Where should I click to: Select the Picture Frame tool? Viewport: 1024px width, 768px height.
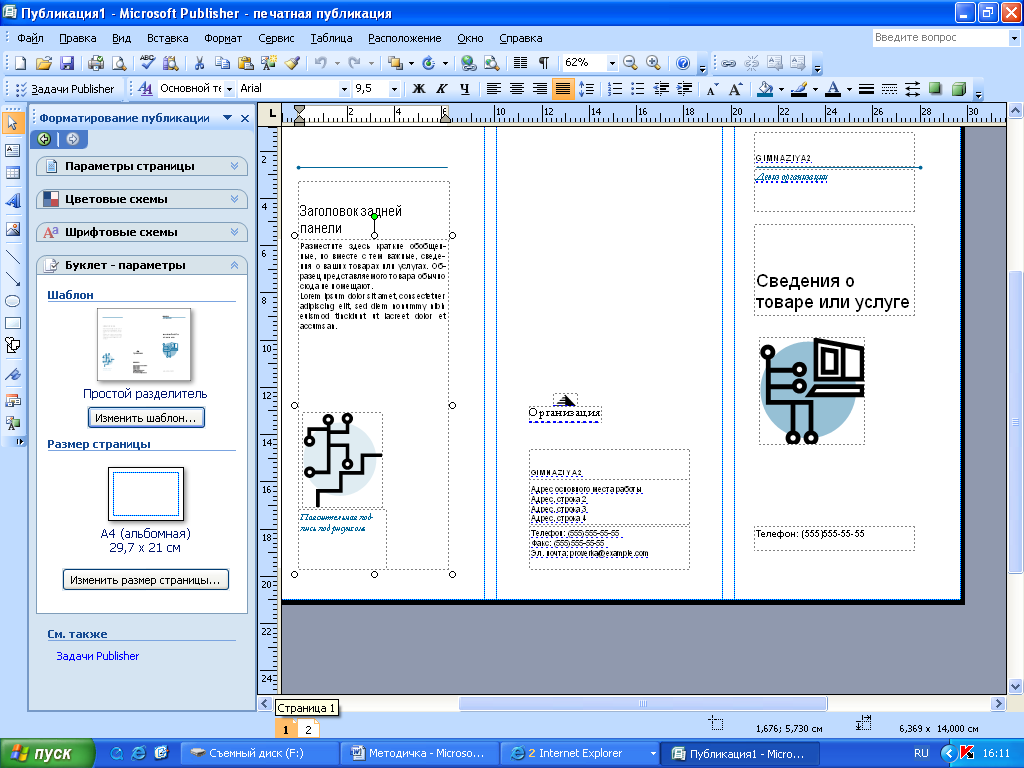[x=12, y=229]
